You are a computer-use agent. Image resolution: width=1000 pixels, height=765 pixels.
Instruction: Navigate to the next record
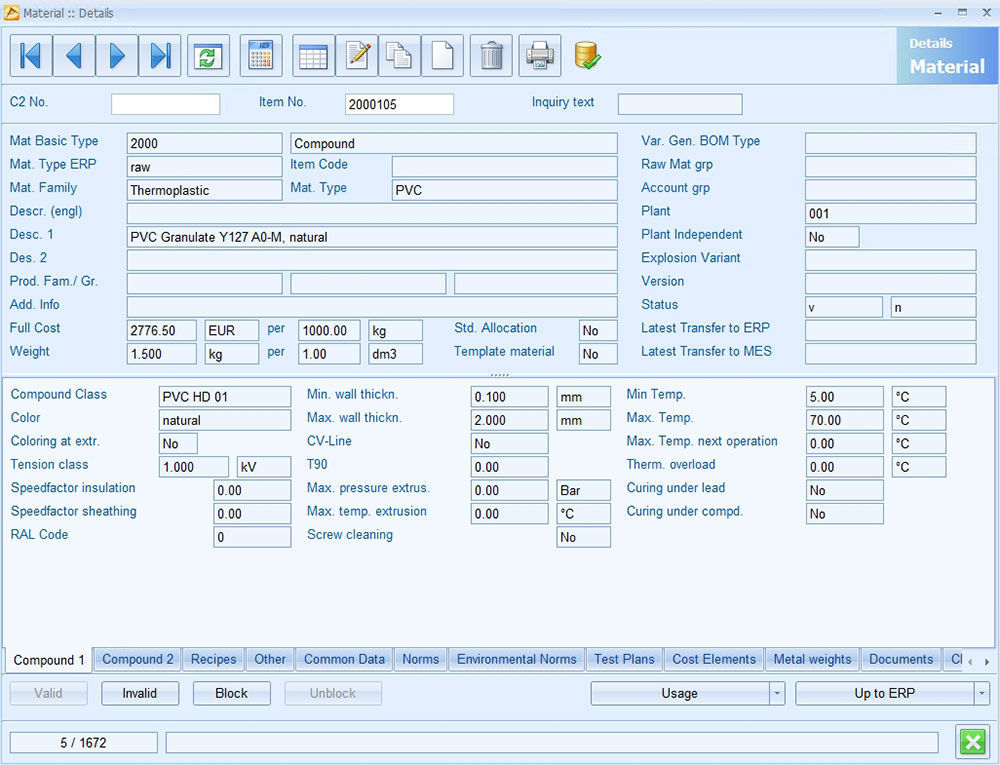pyautogui.click(x=117, y=56)
